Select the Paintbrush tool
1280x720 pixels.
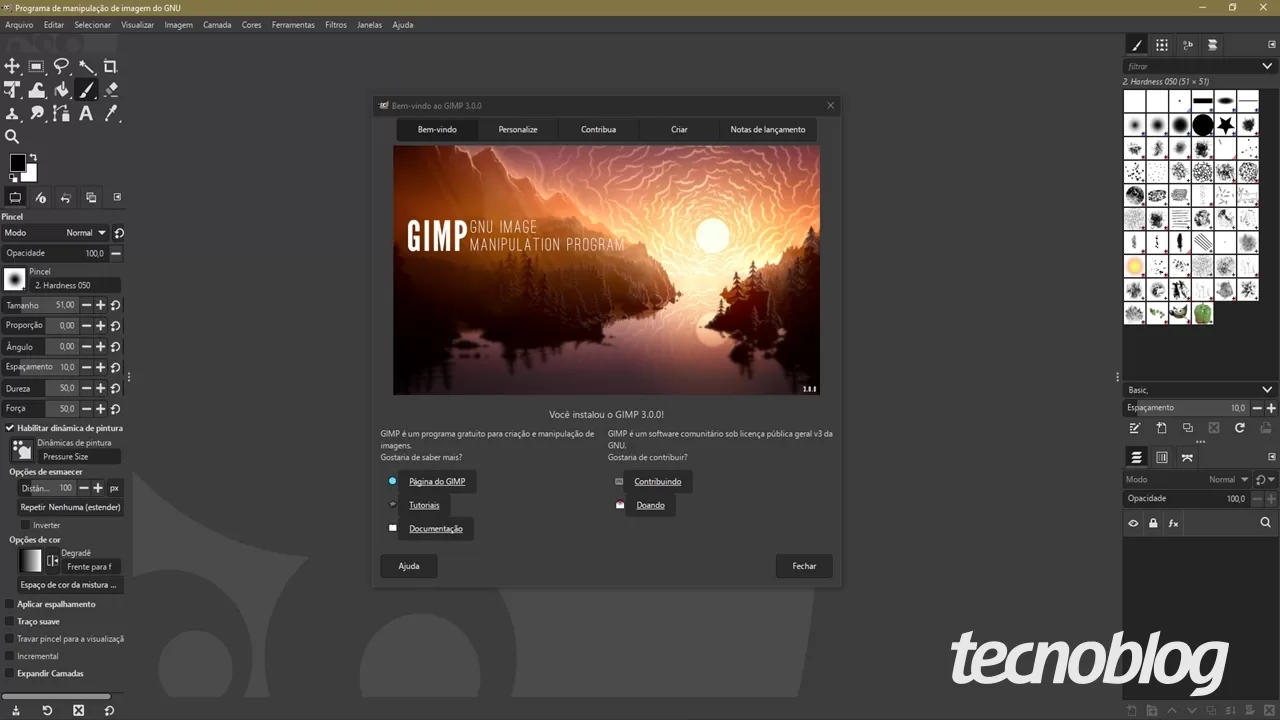click(x=87, y=90)
